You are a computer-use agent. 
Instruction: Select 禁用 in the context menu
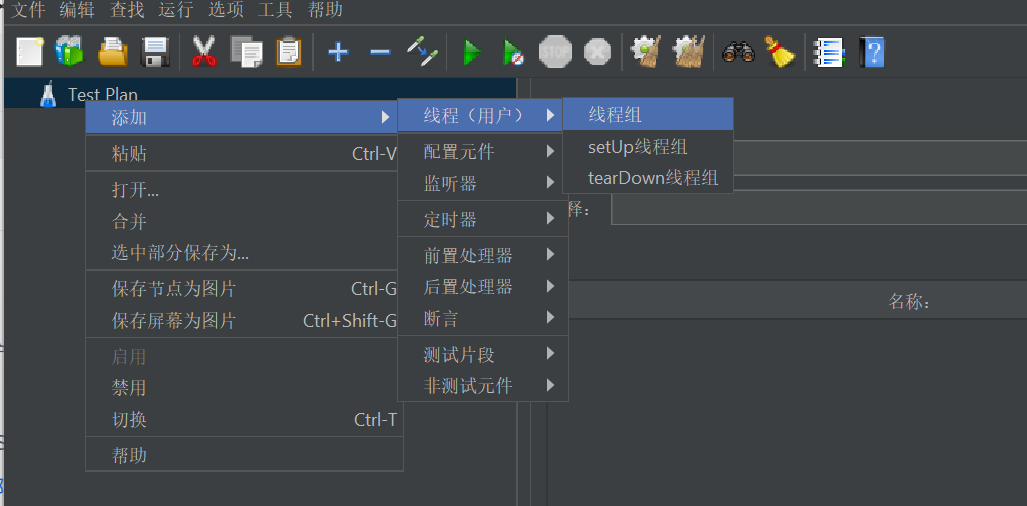[244, 388]
